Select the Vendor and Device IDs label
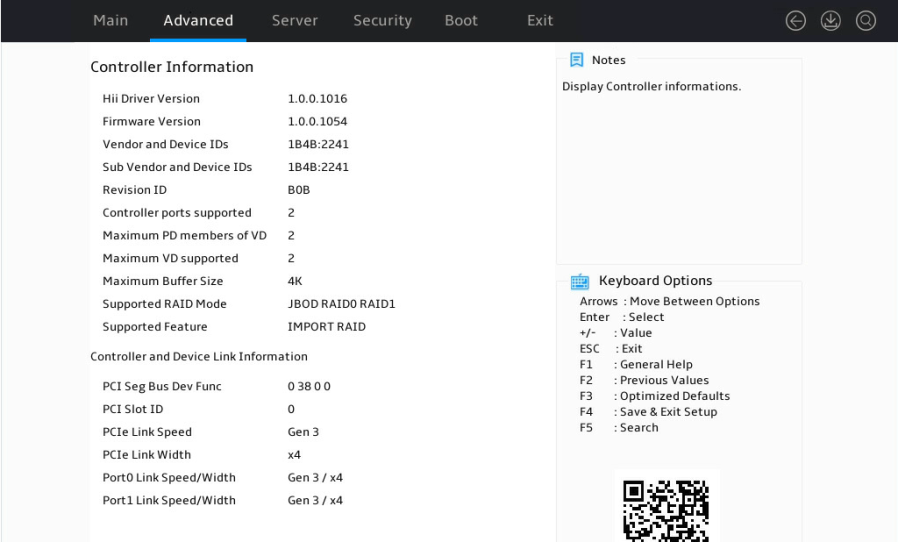Image resolution: width=898 pixels, height=542 pixels. [x=166, y=144]
